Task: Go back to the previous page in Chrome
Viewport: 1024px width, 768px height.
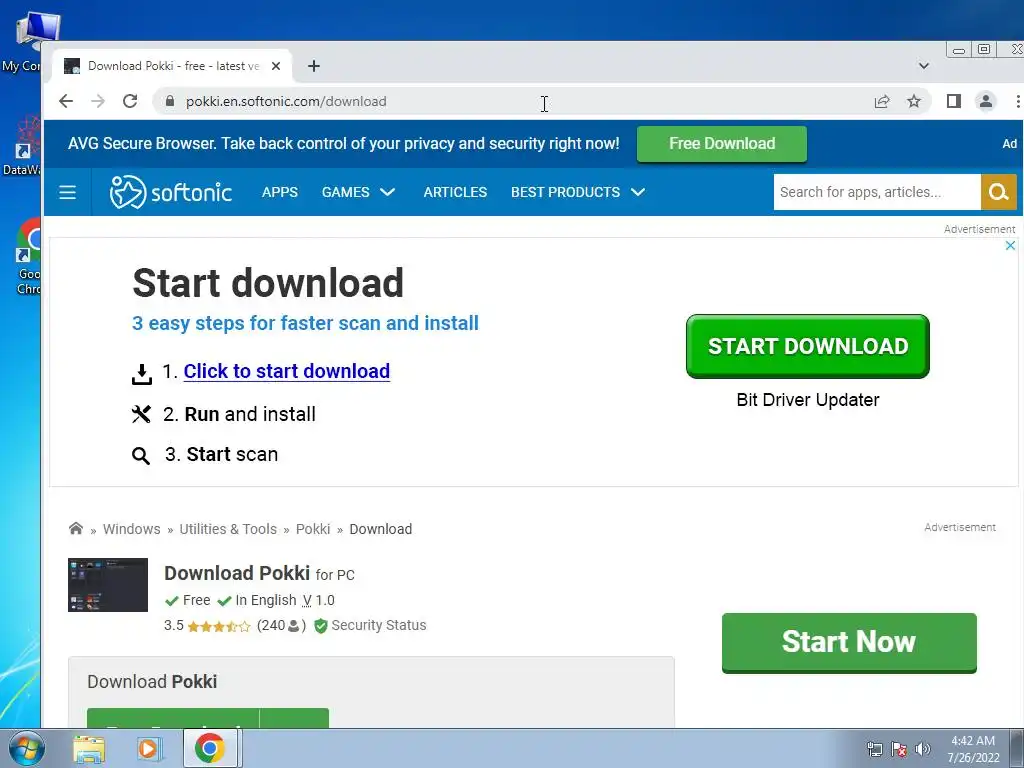Action: (66, 101)
